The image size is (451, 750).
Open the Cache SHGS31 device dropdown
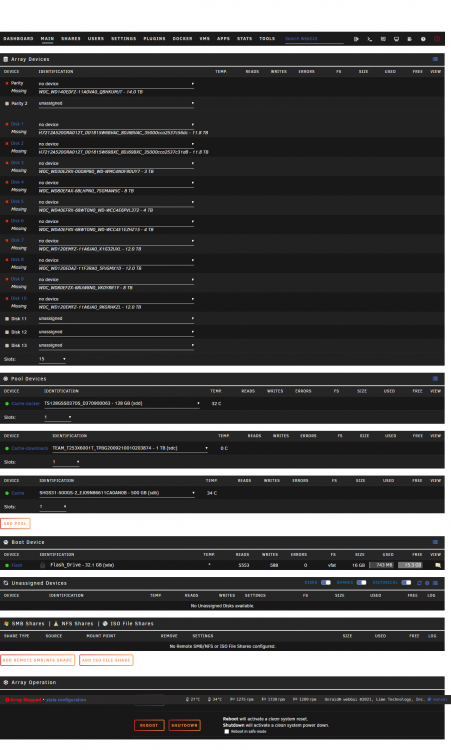pos(117,493)
